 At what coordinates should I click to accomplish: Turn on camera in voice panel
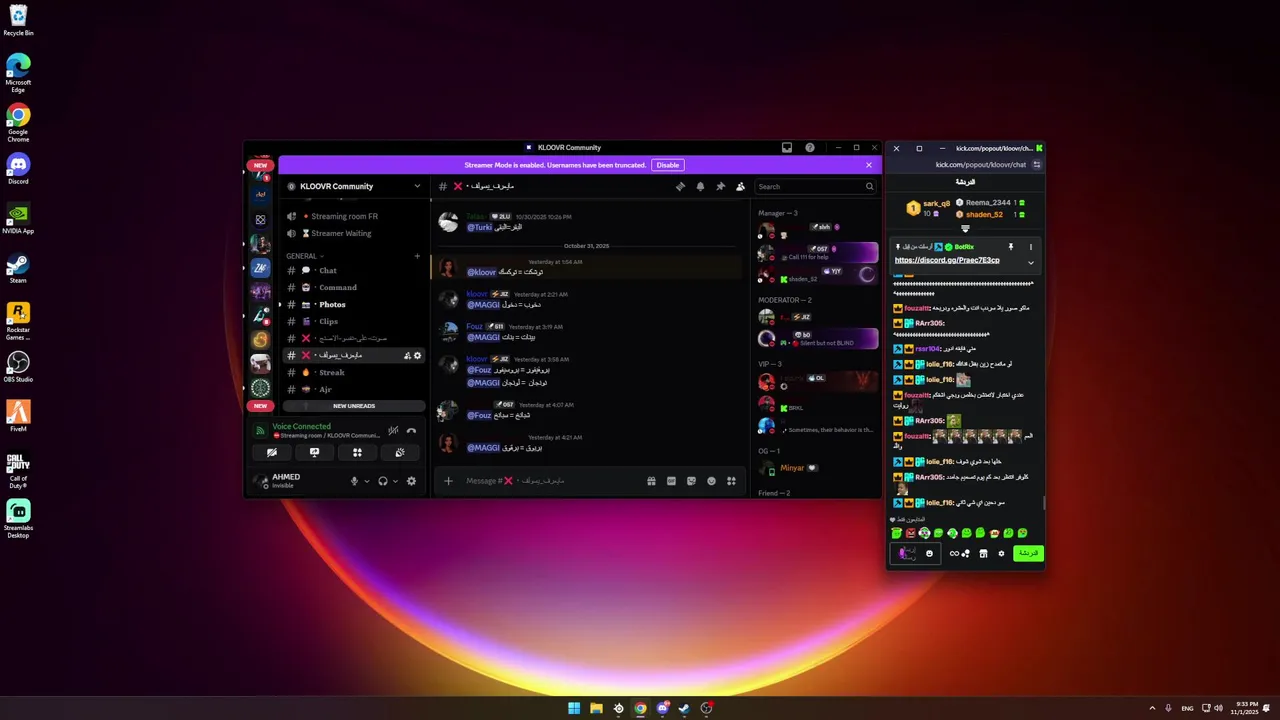click(272, 452)
